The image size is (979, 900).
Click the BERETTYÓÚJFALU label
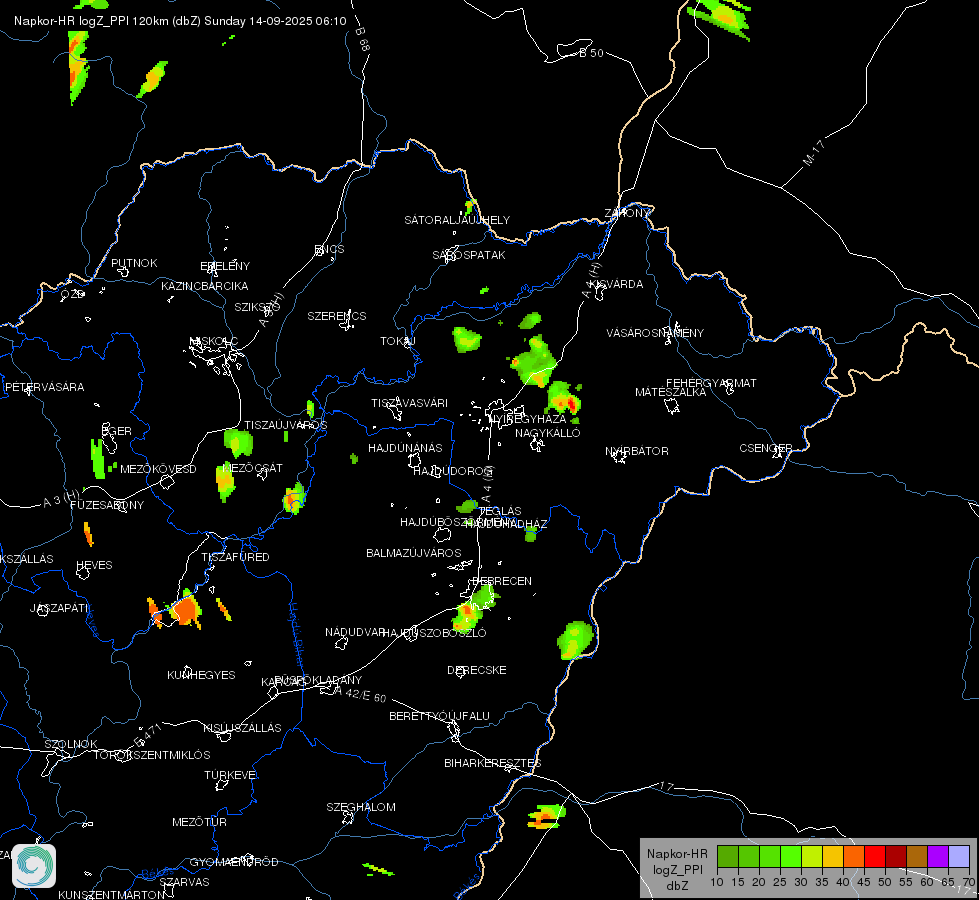pyautogui.click(x=440, y=716)
